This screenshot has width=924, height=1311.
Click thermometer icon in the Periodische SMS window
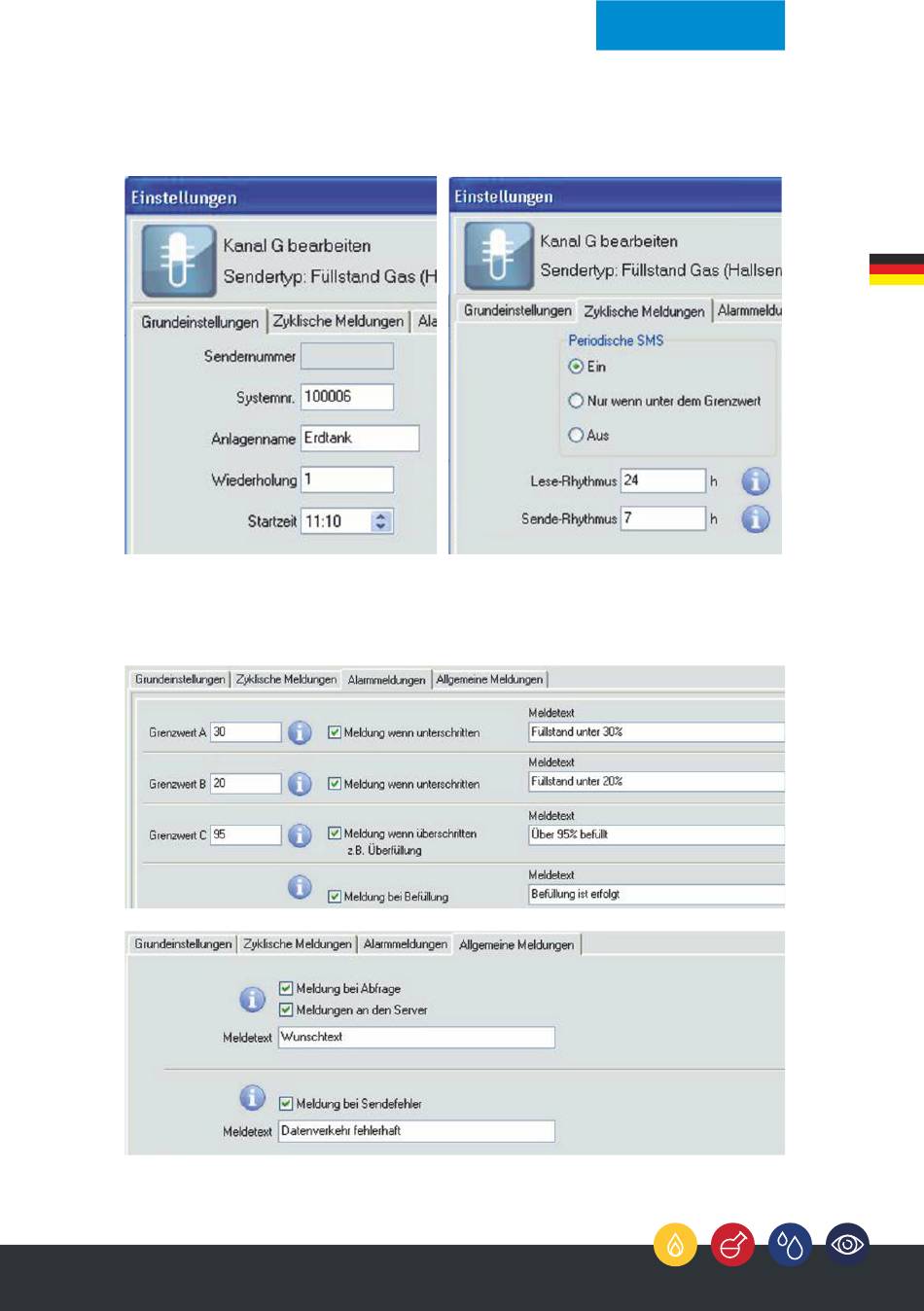(x=499, y=256)
